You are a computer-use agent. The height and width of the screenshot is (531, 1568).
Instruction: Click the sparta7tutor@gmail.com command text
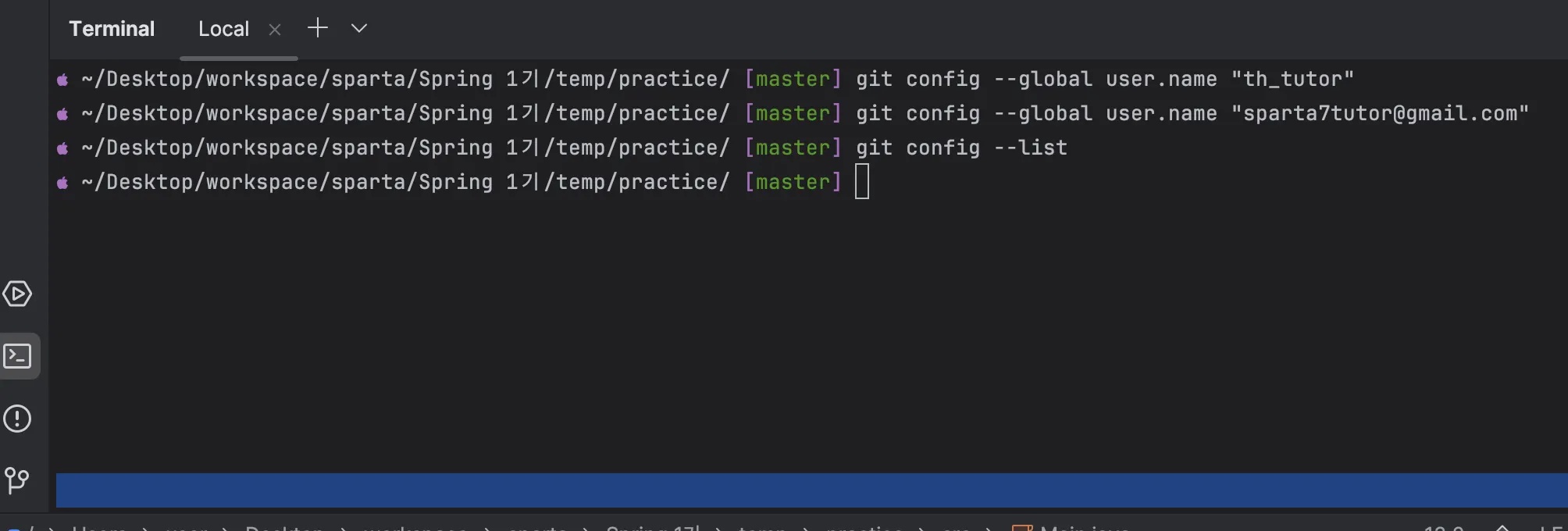point(1379,113)
